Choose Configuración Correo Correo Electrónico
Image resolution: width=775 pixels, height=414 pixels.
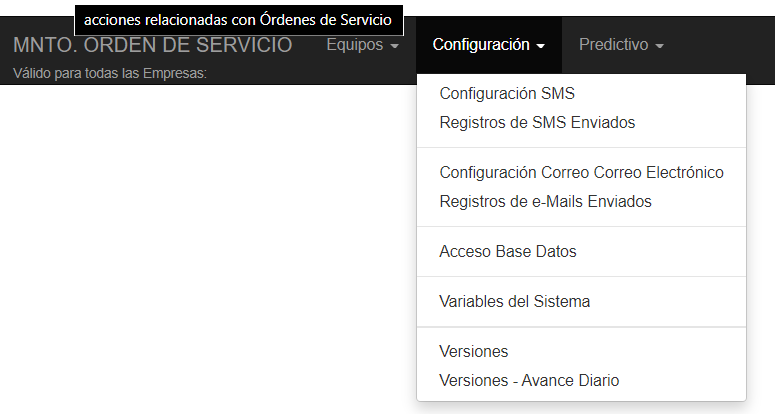coord(581,172)
